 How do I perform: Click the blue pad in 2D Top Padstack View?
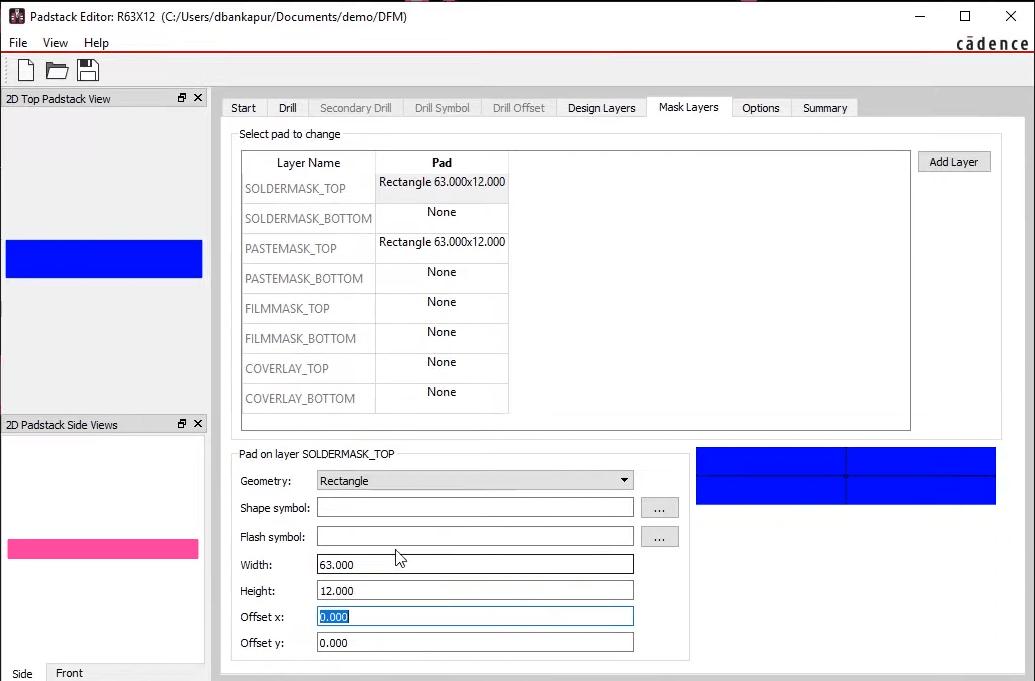(104, 259)
